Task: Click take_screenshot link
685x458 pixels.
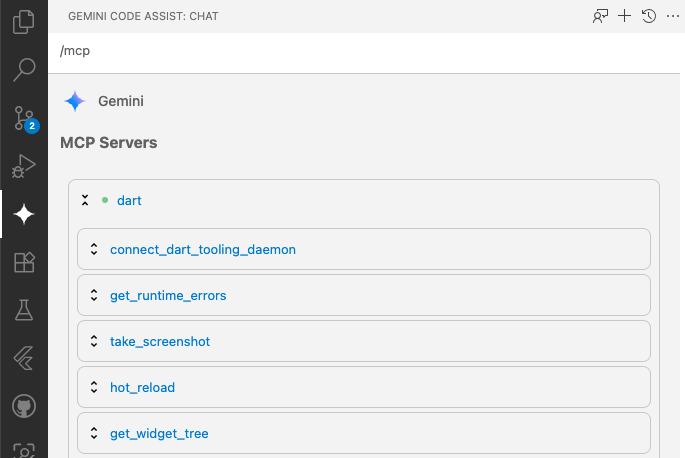Action: pyautogui.click(x=160, y=341)
